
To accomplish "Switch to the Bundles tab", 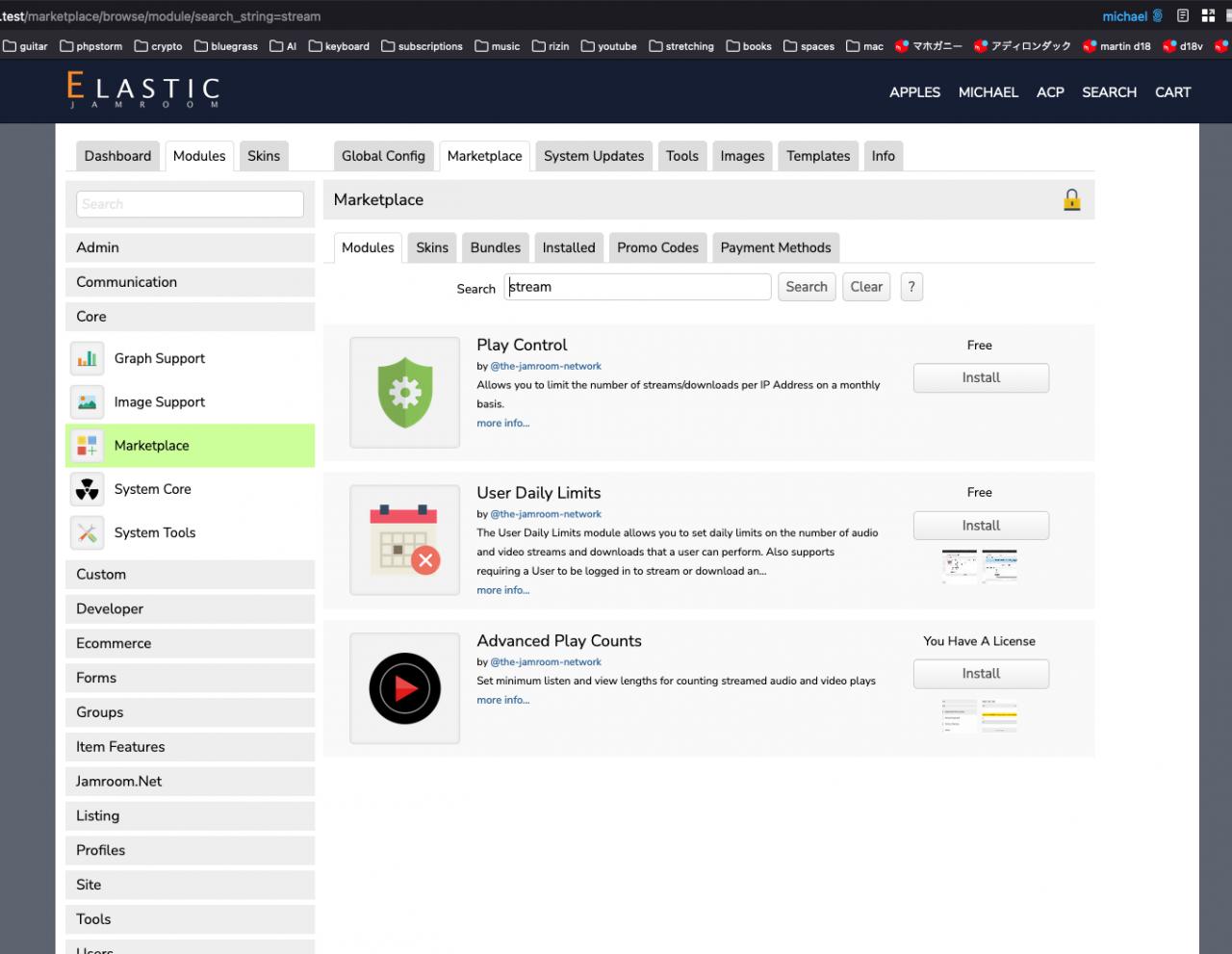I will tap(495, 247).
